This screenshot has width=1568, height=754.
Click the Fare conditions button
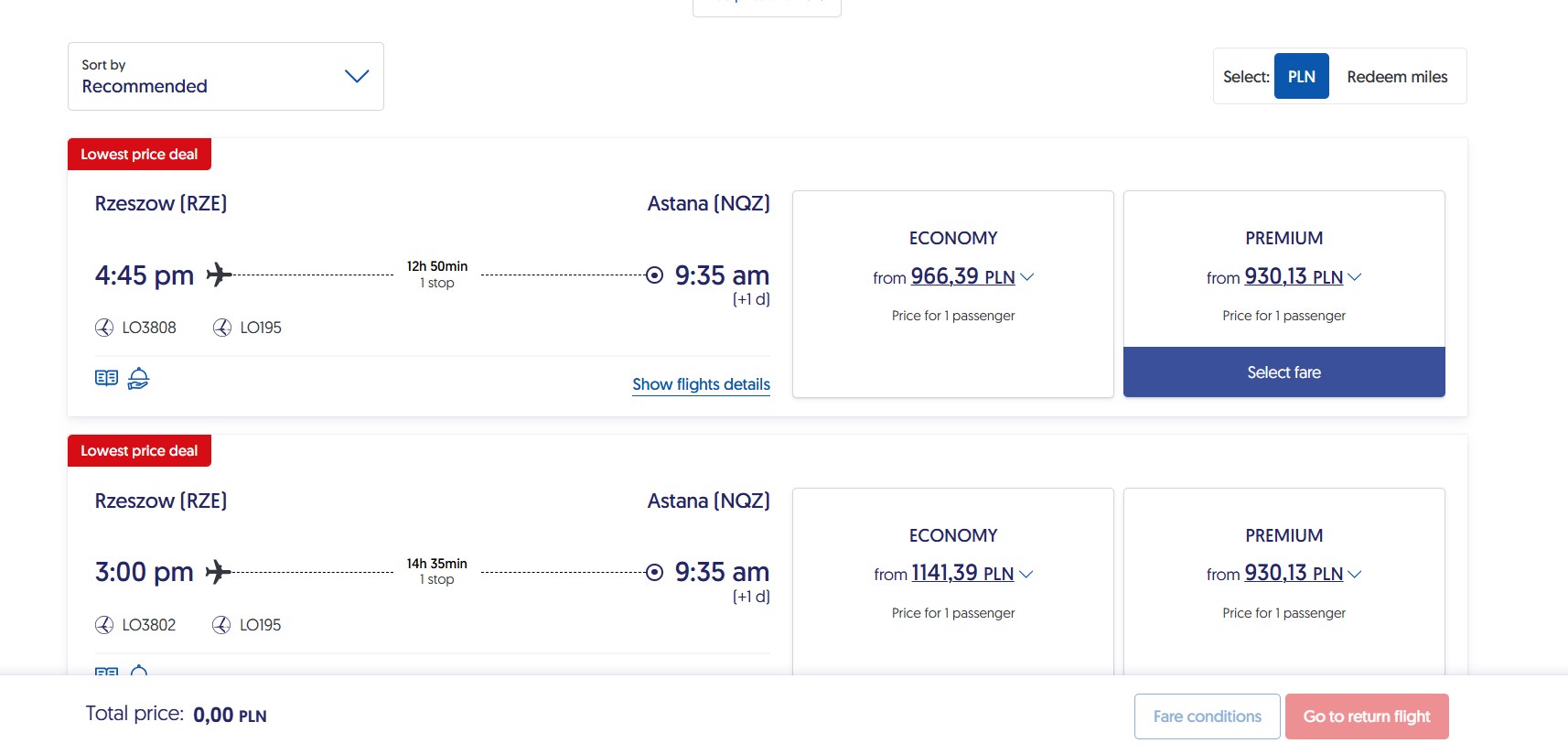[x=1207, y=716]
